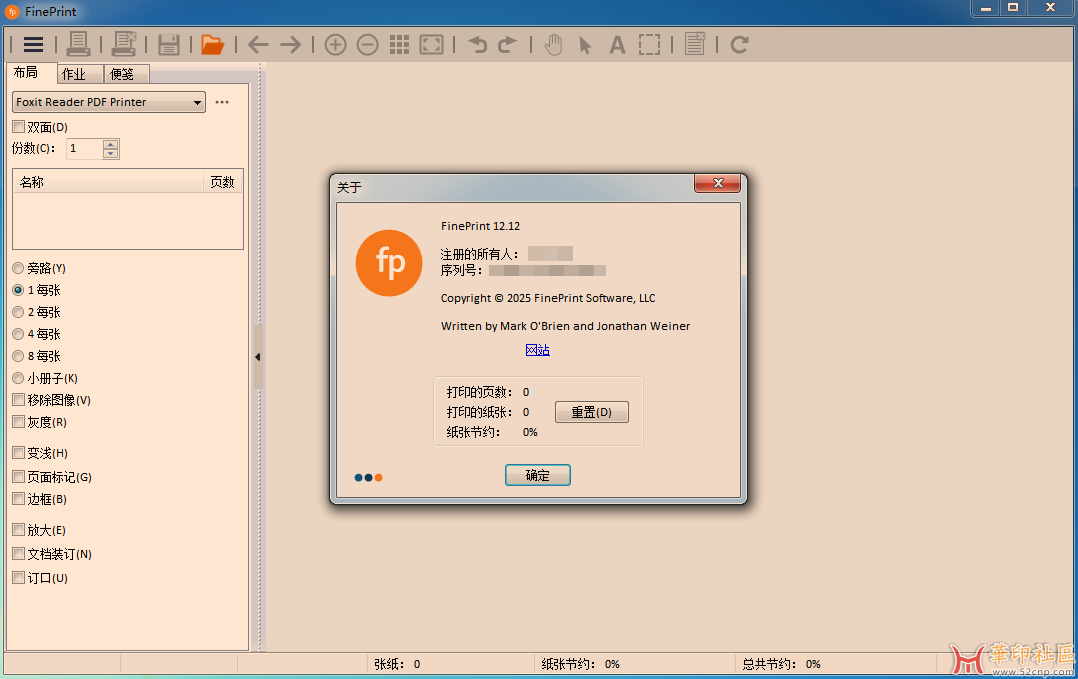Select the 1 每张 radio option
1078x679 pixels.
pos(19,290)
